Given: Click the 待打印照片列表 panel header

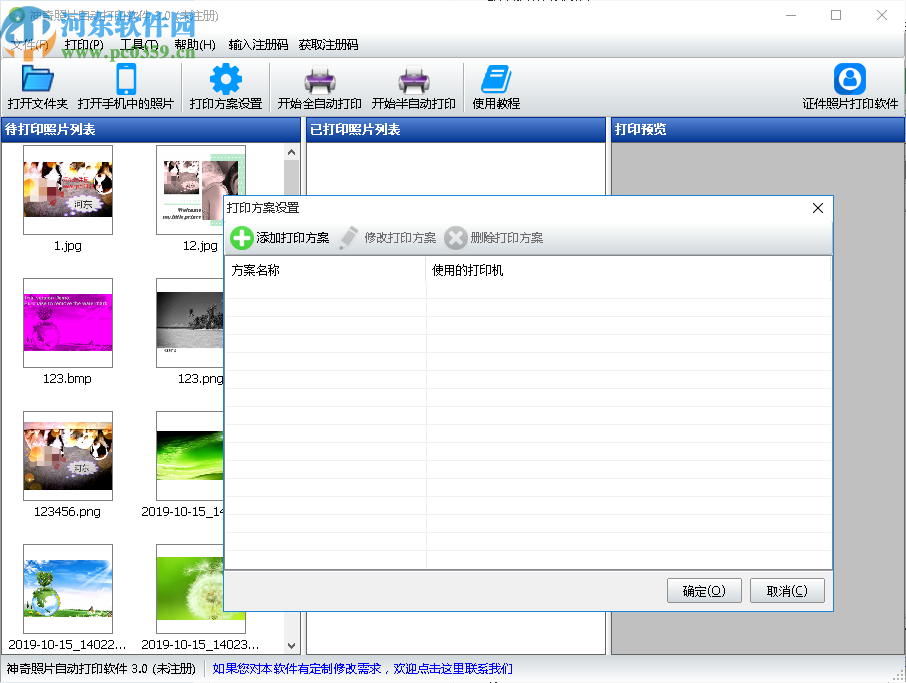Looking at the screenshot, I should tap(151, 129).
